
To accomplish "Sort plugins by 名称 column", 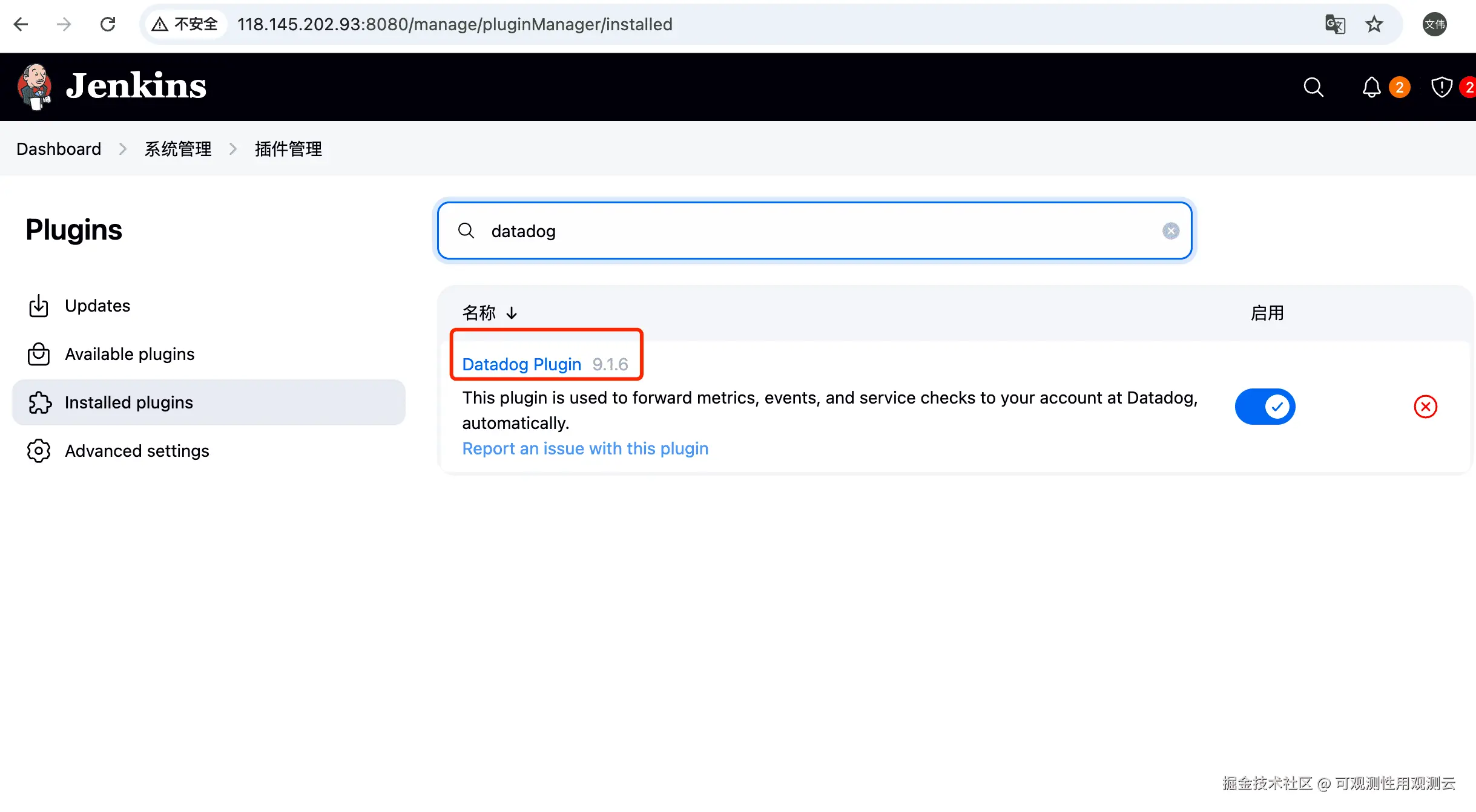I will pos(489,313).
